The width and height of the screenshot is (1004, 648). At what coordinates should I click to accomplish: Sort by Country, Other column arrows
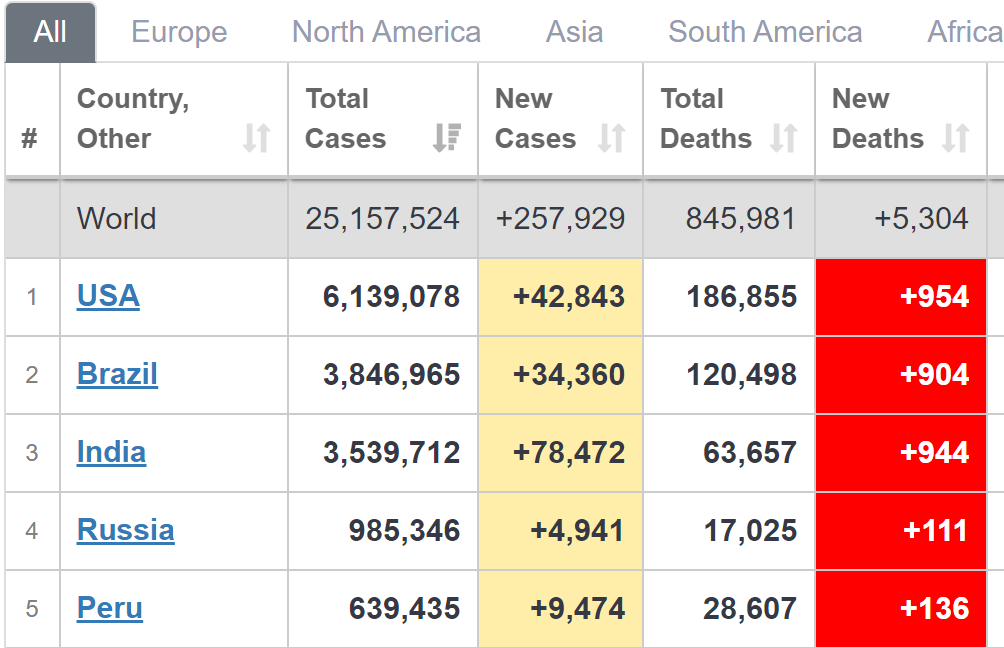tap(257, 138)
